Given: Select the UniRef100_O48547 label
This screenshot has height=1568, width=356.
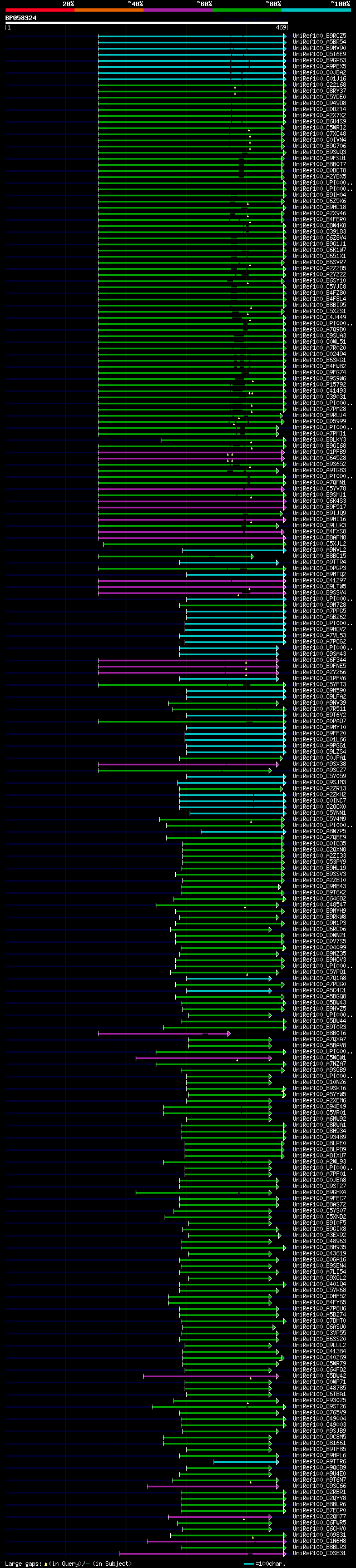Looking at the screenshot, I should point(319,904).
